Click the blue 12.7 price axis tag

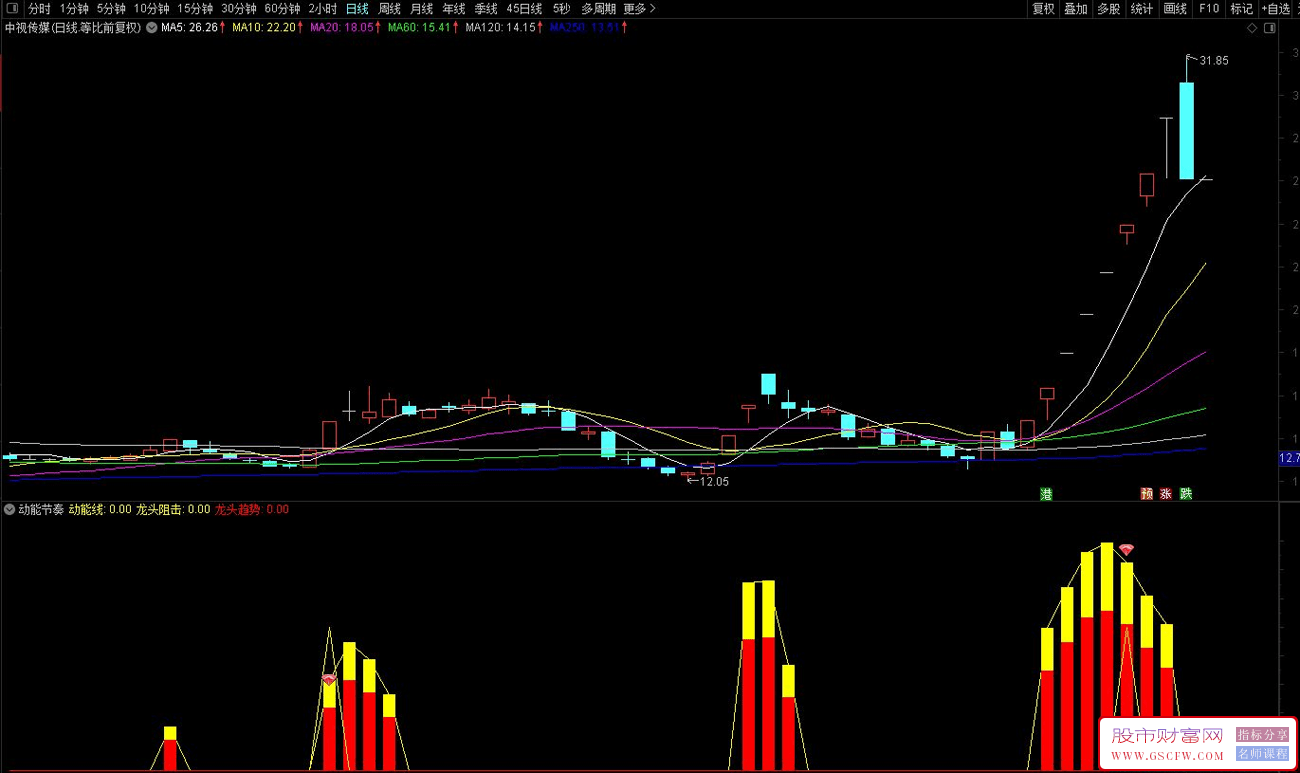click(1289, 458)
